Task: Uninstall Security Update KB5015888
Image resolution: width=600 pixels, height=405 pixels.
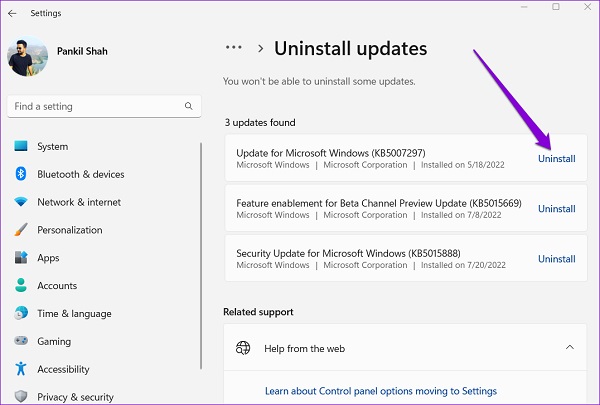Action: pos(557,259)
